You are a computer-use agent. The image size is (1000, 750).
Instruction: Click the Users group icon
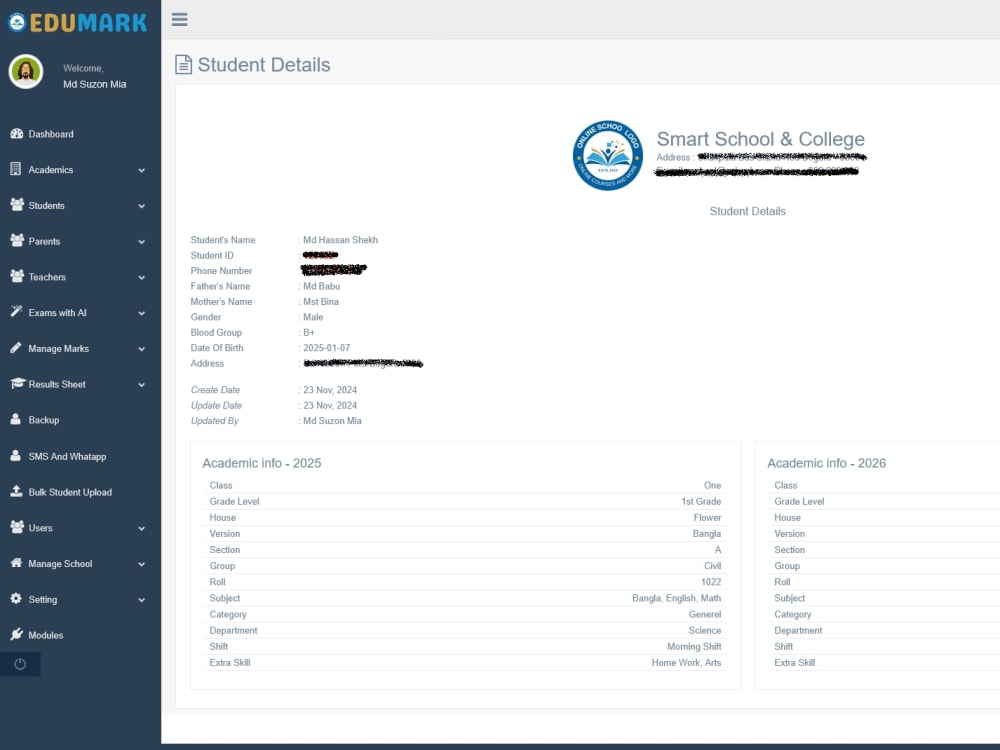(17, 527)
